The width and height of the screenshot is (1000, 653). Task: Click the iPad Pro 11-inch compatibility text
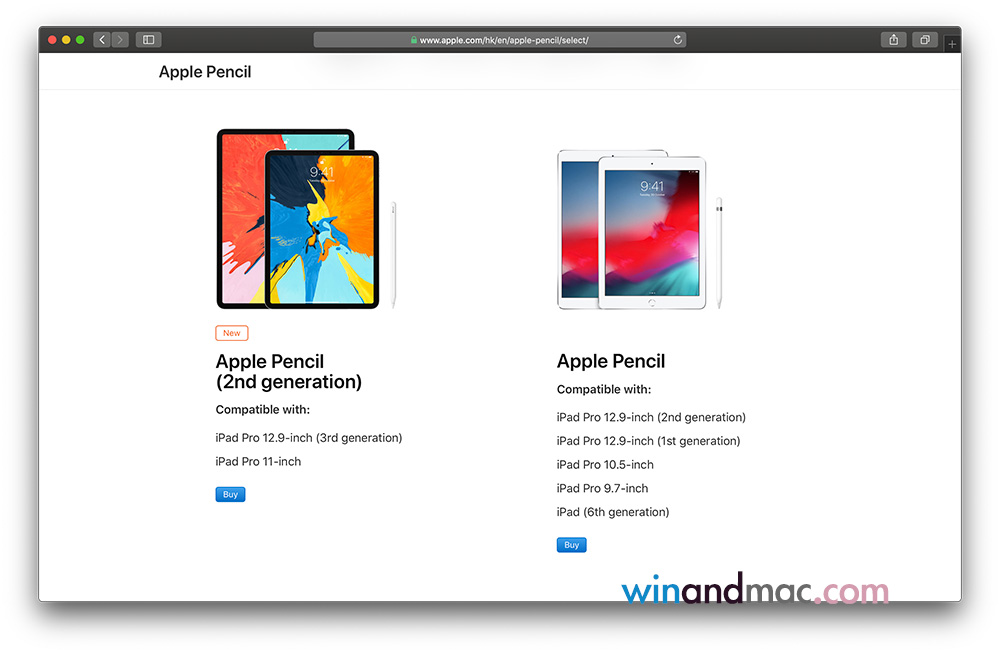[x=258, y=461]
